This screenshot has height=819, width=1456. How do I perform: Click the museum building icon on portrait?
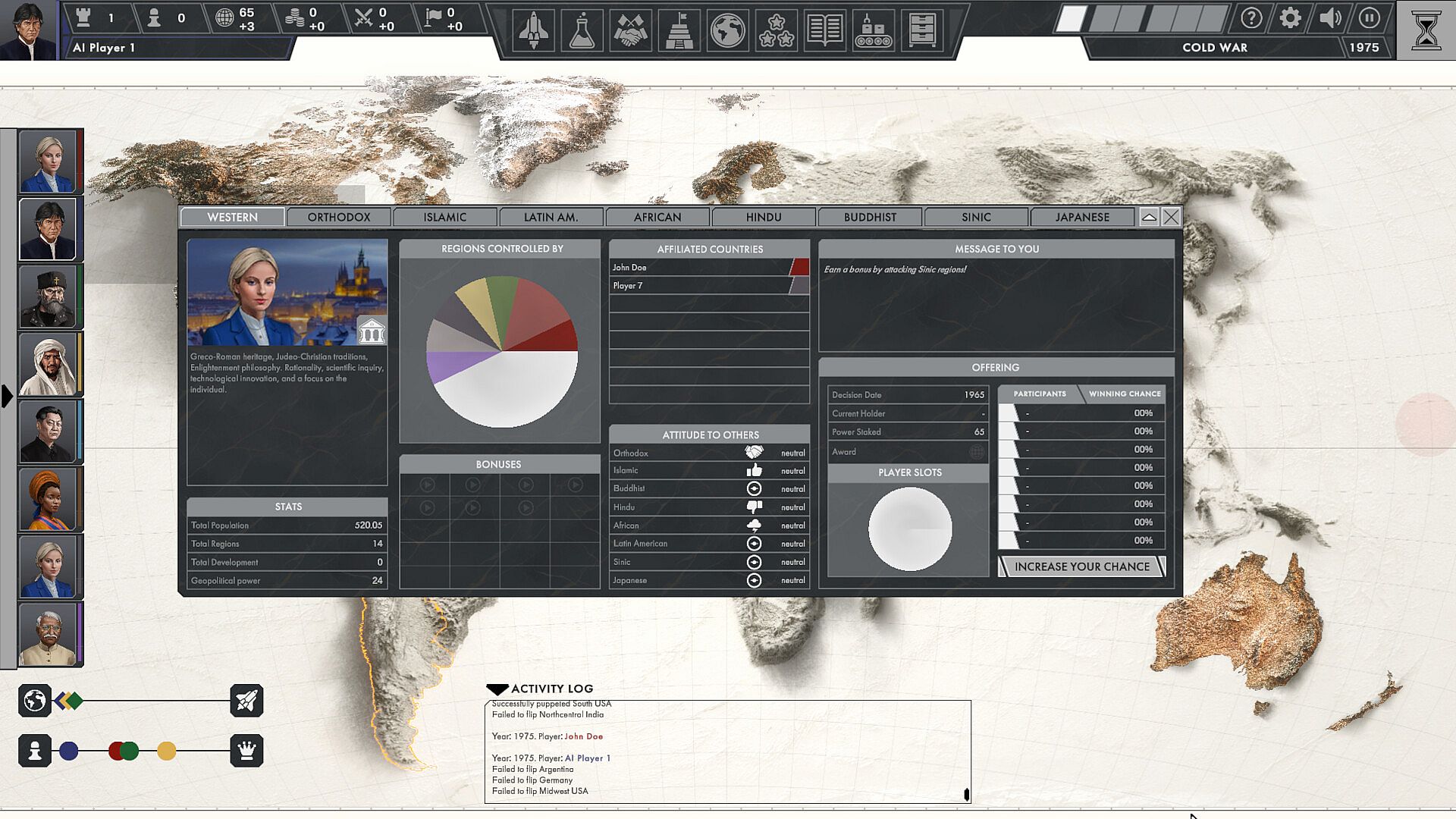[x=371, y=331]
